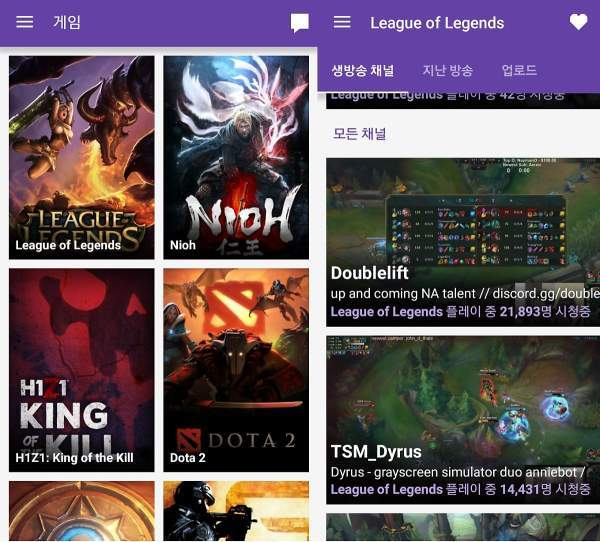Viewport: 600px width, 542px height.
Task: Click League of Legends link under Doublelift
Action: 386,312
